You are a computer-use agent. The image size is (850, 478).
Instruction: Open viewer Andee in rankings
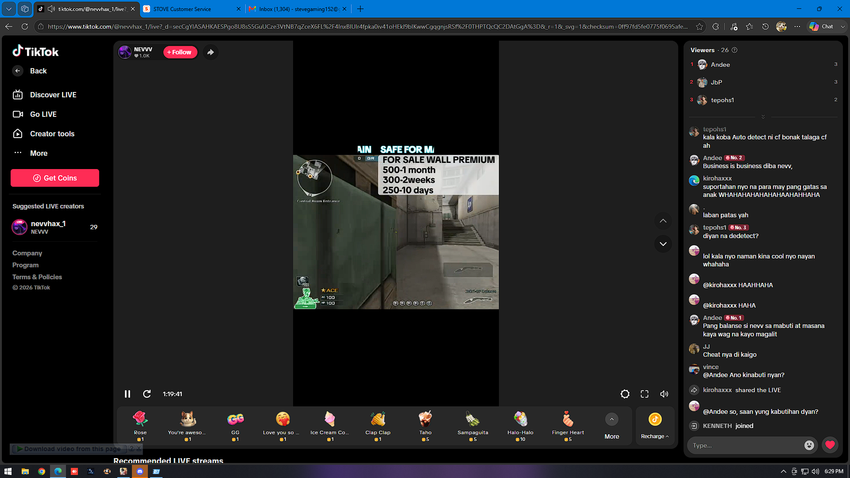[x=764, y=64]
